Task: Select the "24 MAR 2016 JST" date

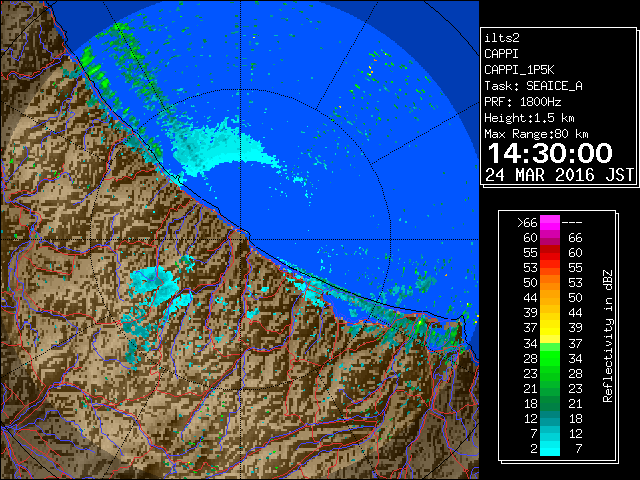Action: click(x=559, y=175)
